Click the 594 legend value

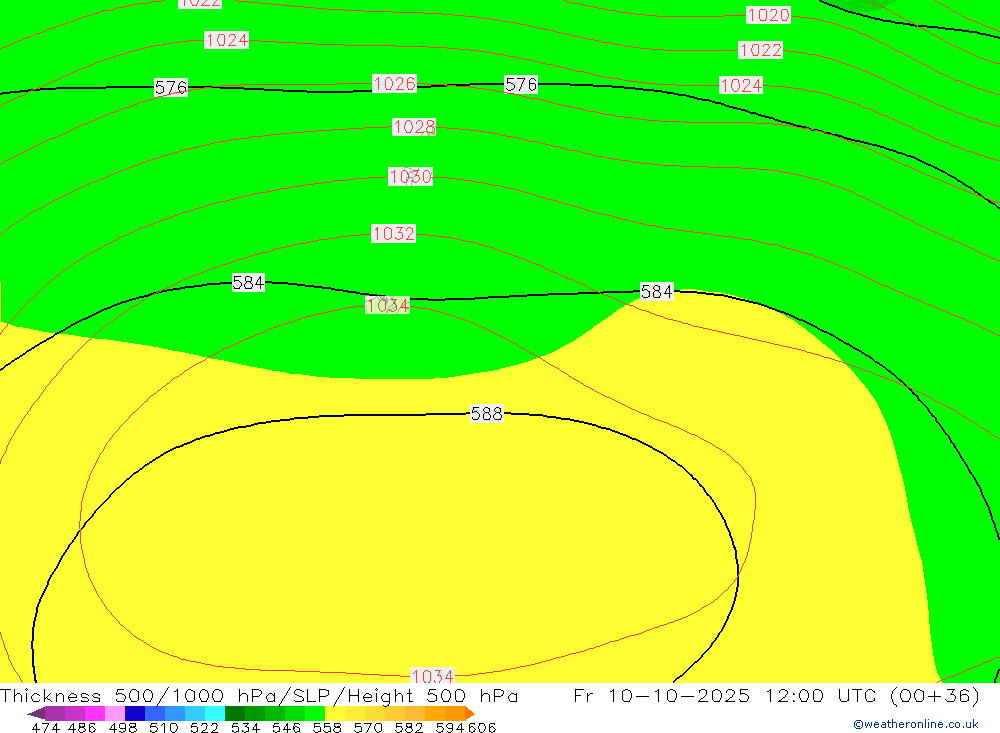coord(450,727)
